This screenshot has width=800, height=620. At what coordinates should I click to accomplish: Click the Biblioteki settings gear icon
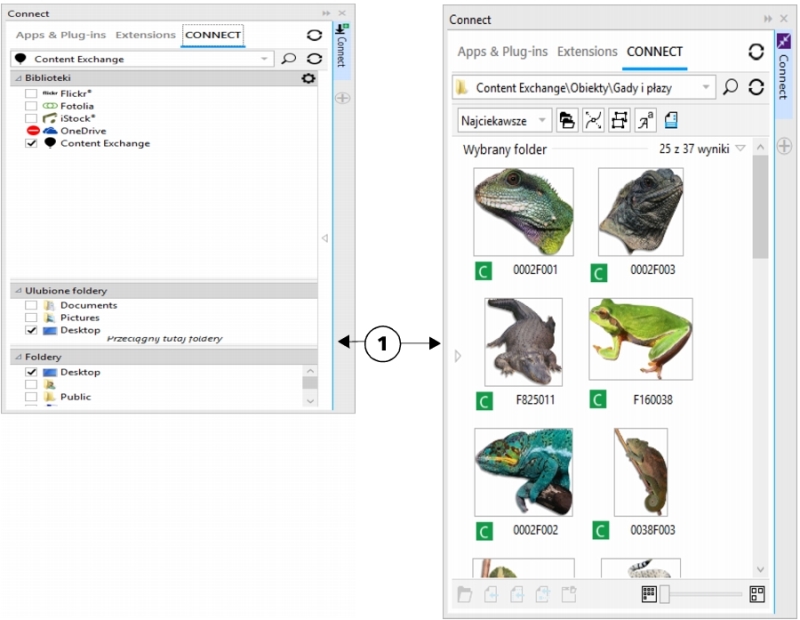click(308, 78)
